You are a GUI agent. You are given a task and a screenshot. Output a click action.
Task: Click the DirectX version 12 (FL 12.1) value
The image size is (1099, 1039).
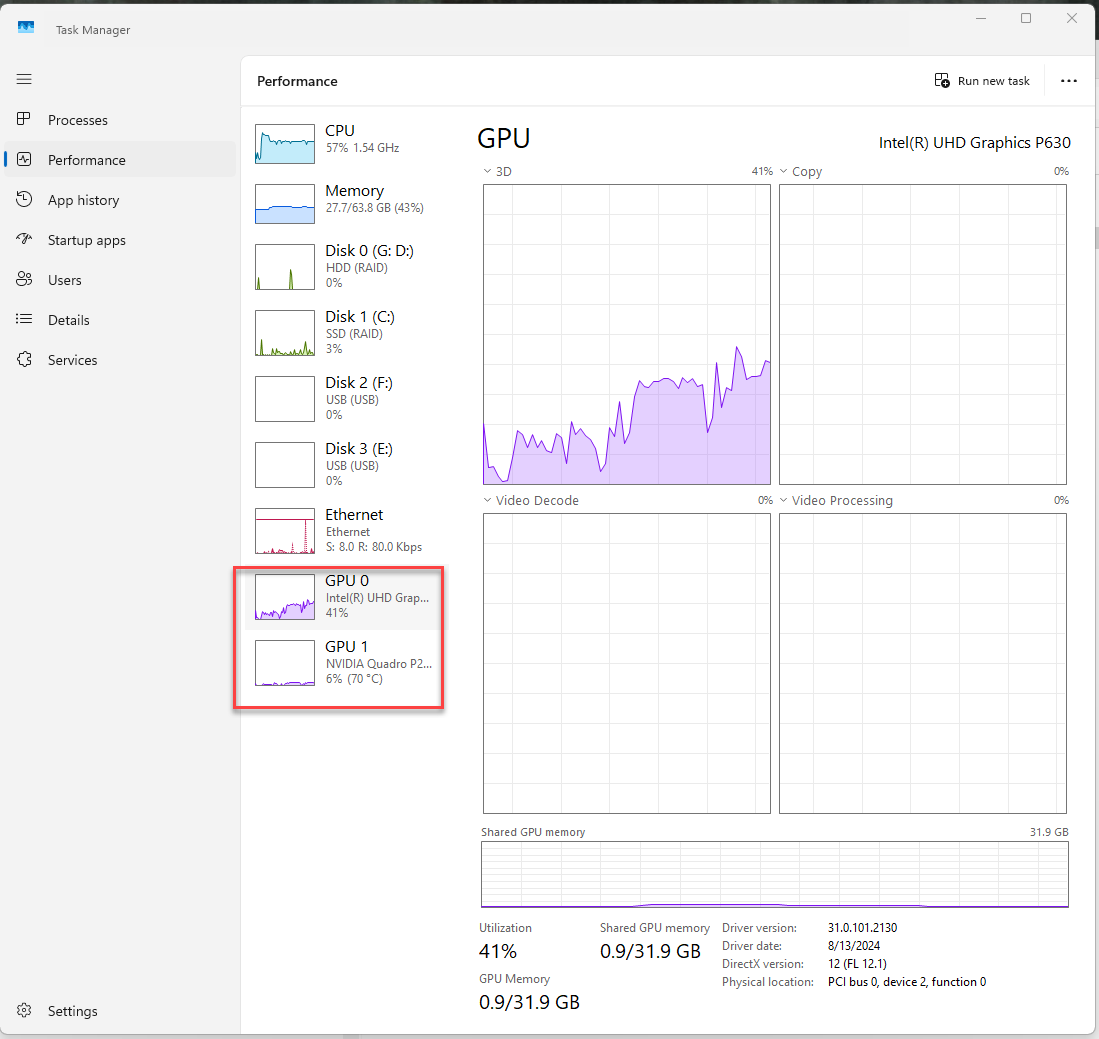[857, 964]
